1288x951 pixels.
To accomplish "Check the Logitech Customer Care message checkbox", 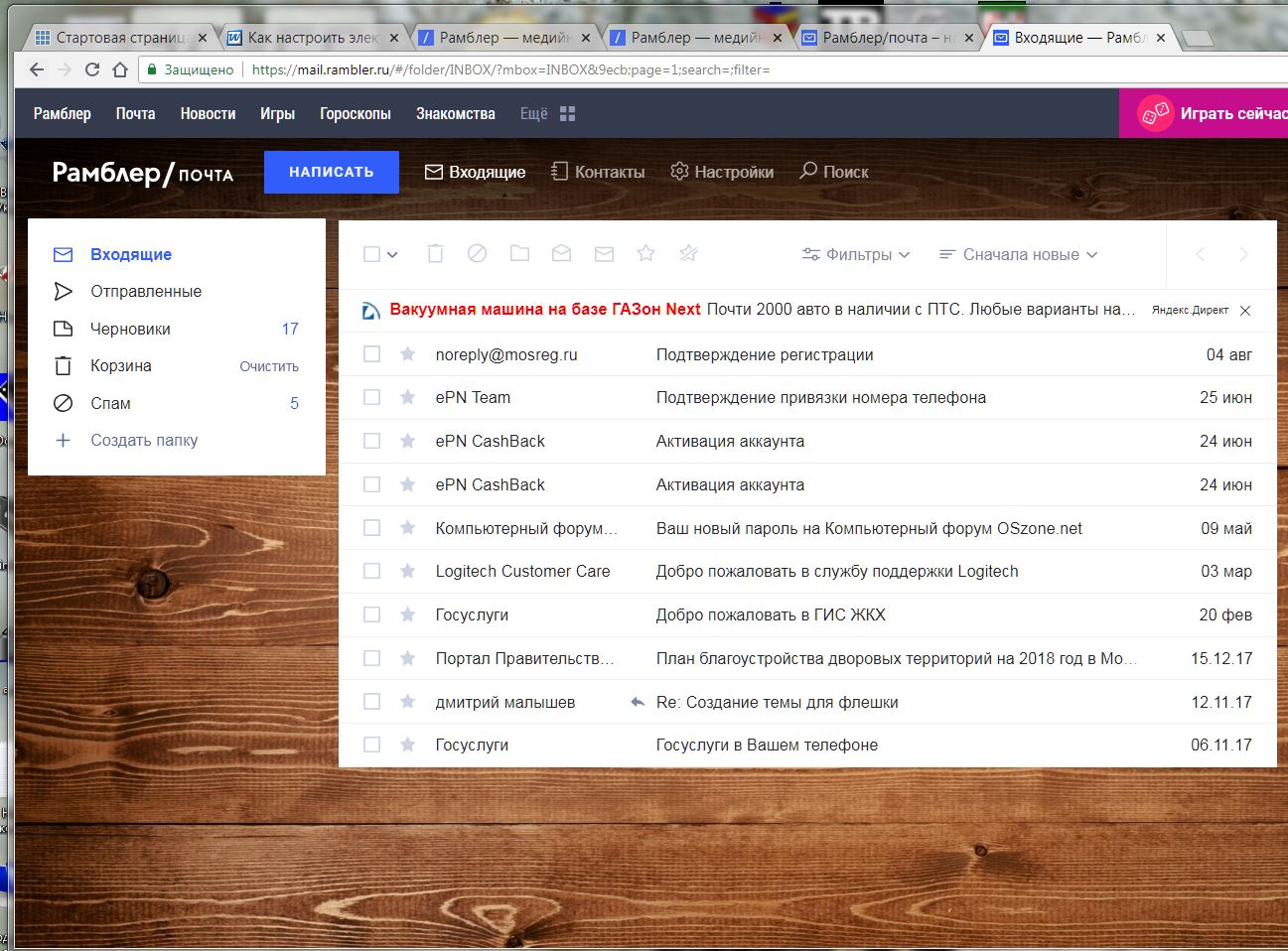I will point(371,571).
